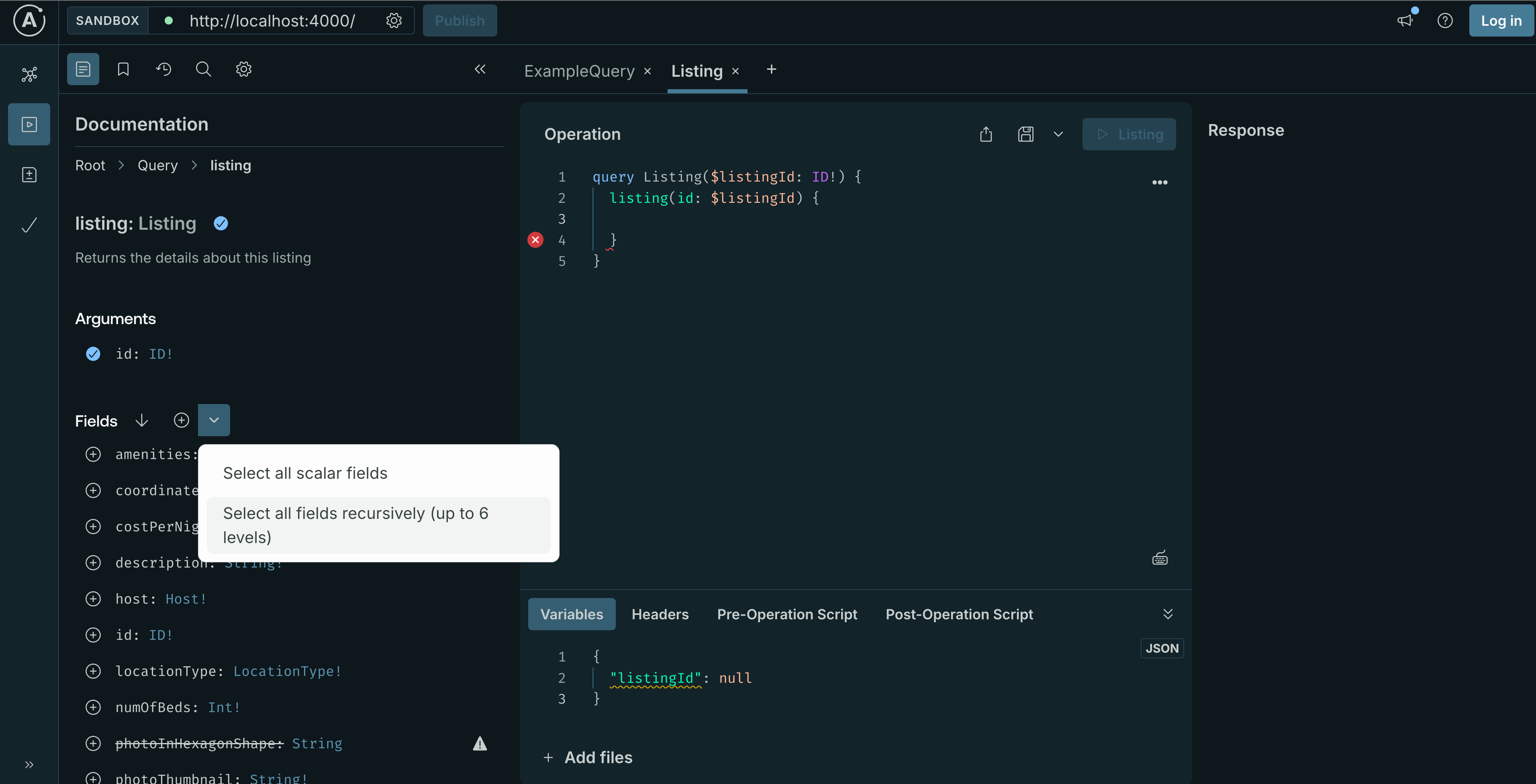Viewport: 1536px width, 784px height.
Task: Open saved operations with the bookmark icon
Action: (x=123, y=69)
